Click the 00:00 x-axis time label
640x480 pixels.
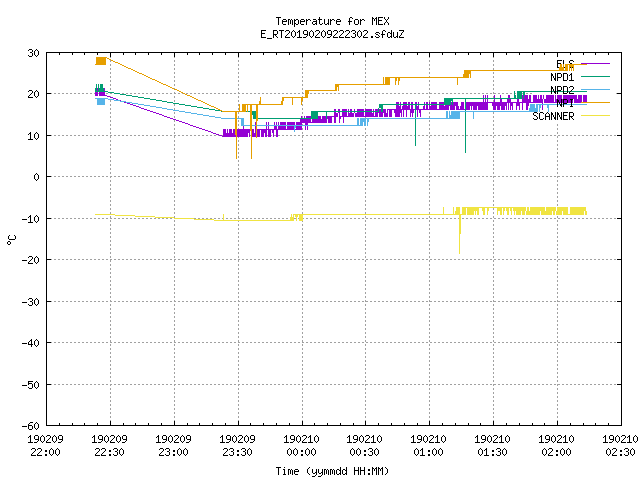[301, 452]
